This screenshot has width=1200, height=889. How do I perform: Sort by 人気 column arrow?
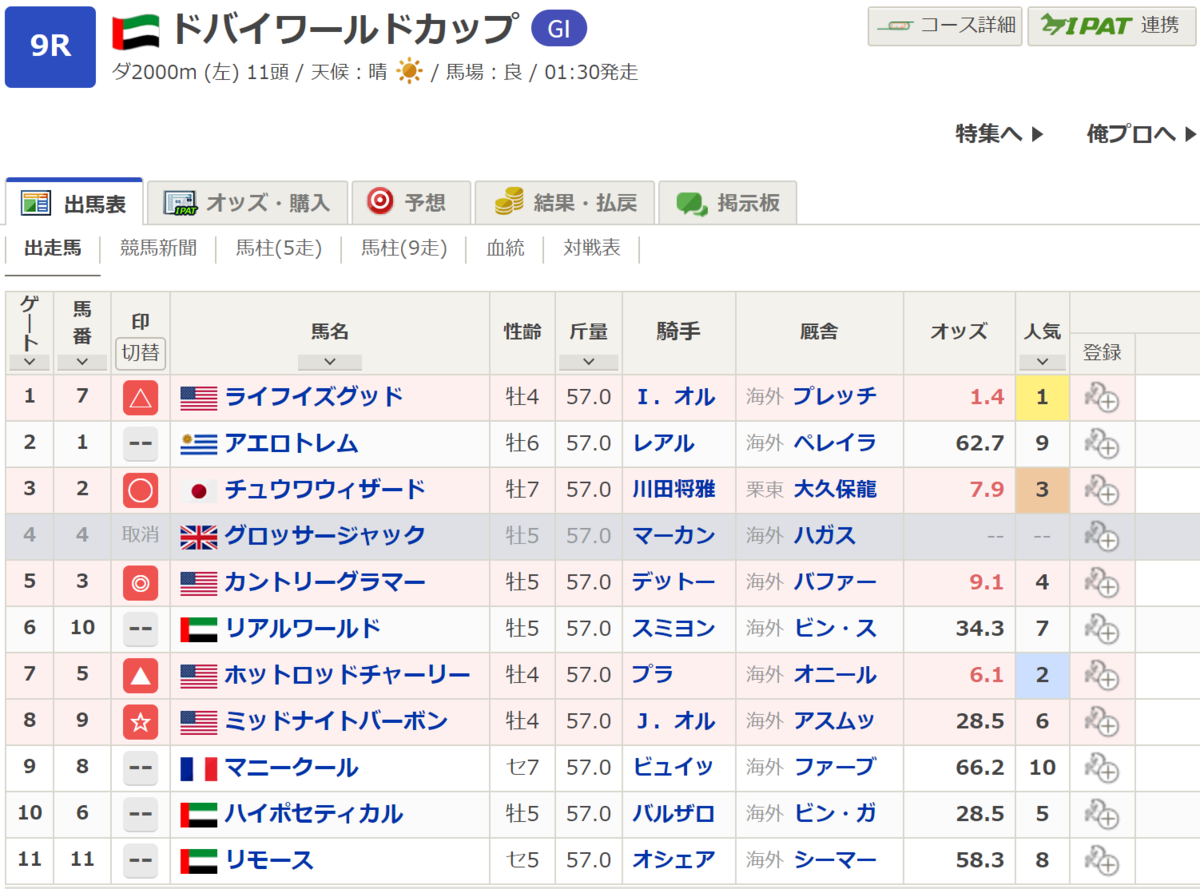(x=1042, y=362)
